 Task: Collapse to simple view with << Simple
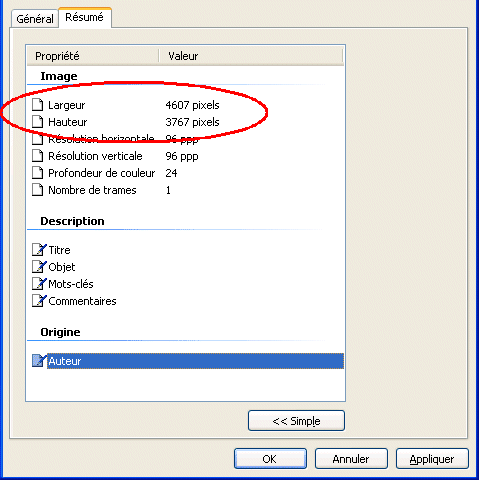(296, 421)
